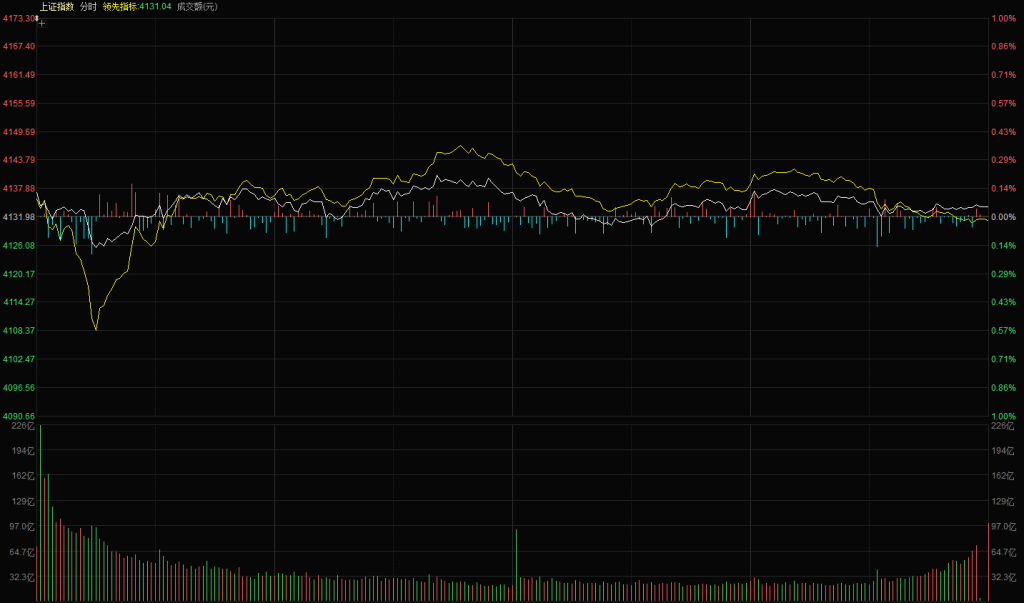Click the 4131.98 baseline price label
This screenshot has width=1024, height=603.
[18, 217]
